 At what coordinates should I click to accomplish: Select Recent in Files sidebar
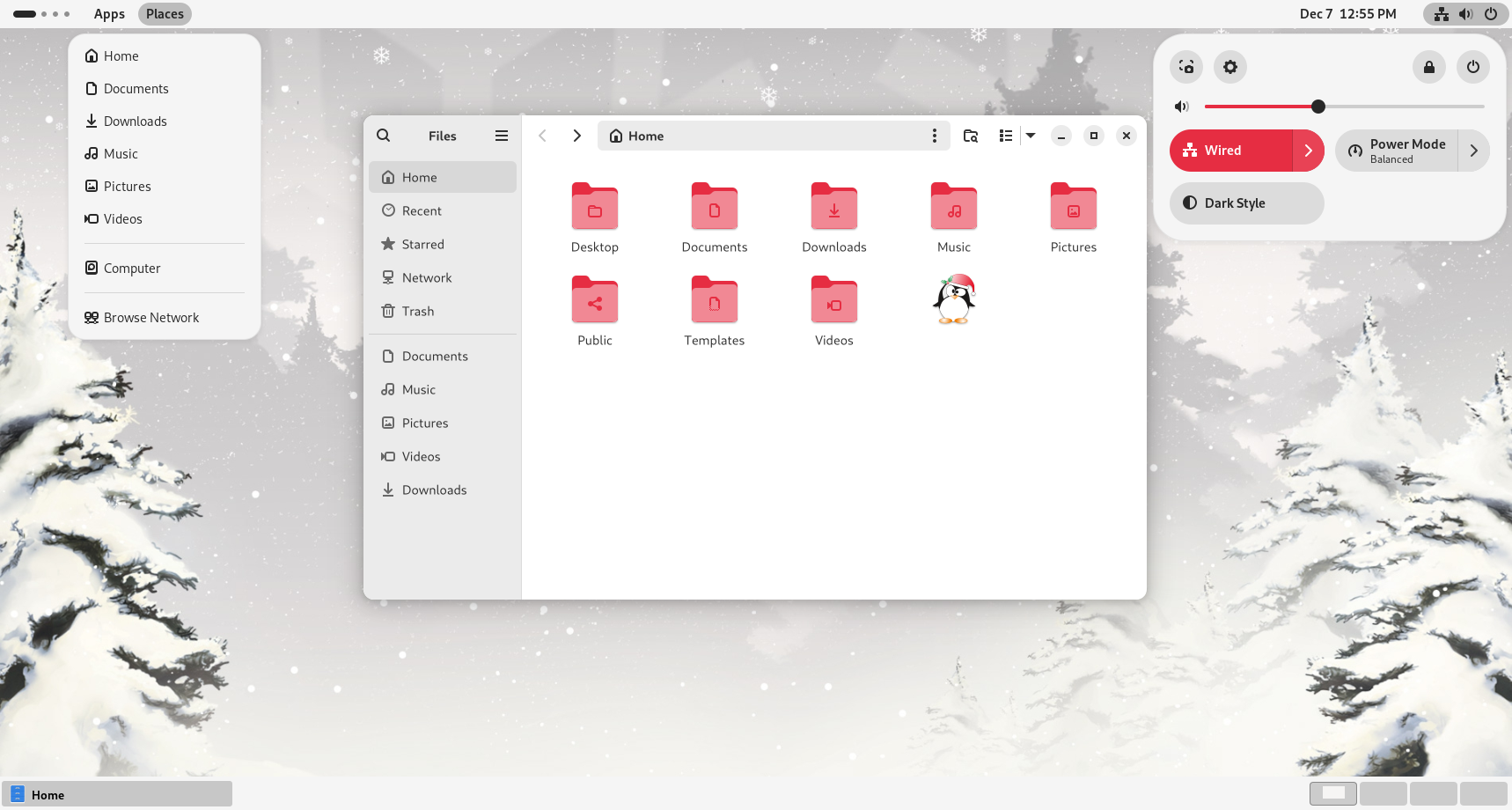tap(443, 210)
